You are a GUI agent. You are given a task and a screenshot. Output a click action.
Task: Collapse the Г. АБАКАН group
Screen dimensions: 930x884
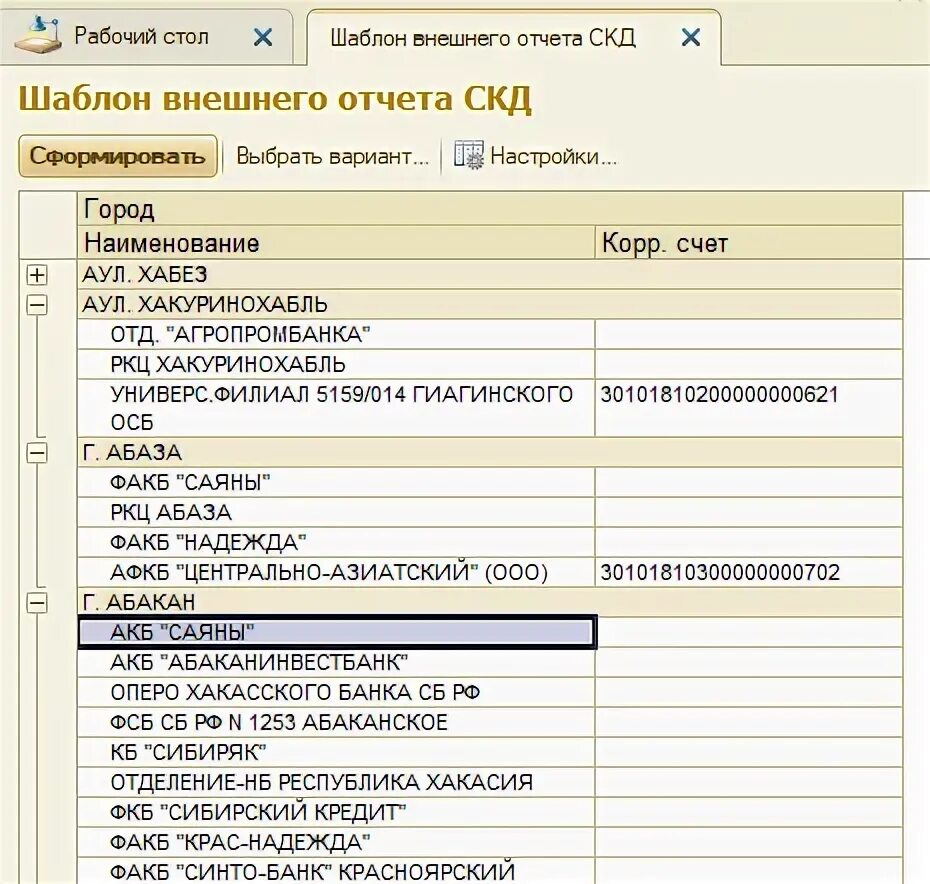pos(37,603)
